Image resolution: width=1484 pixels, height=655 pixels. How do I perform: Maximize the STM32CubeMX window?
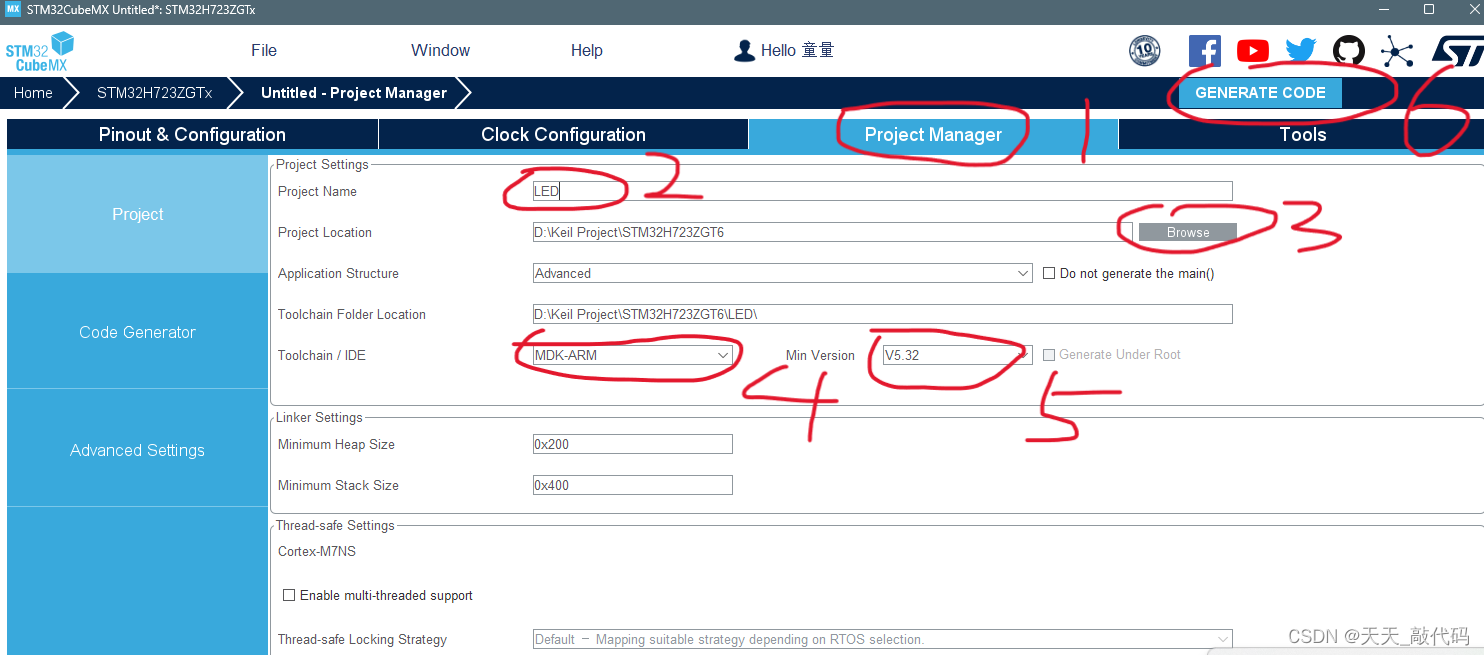pos(1429,9)
